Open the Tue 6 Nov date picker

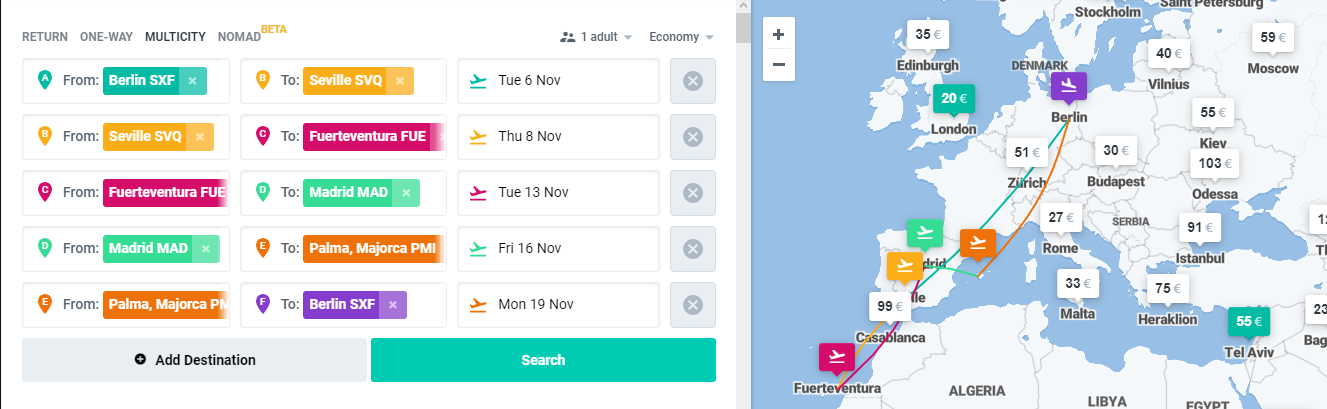pyautogui.click(x=558, y=81)
